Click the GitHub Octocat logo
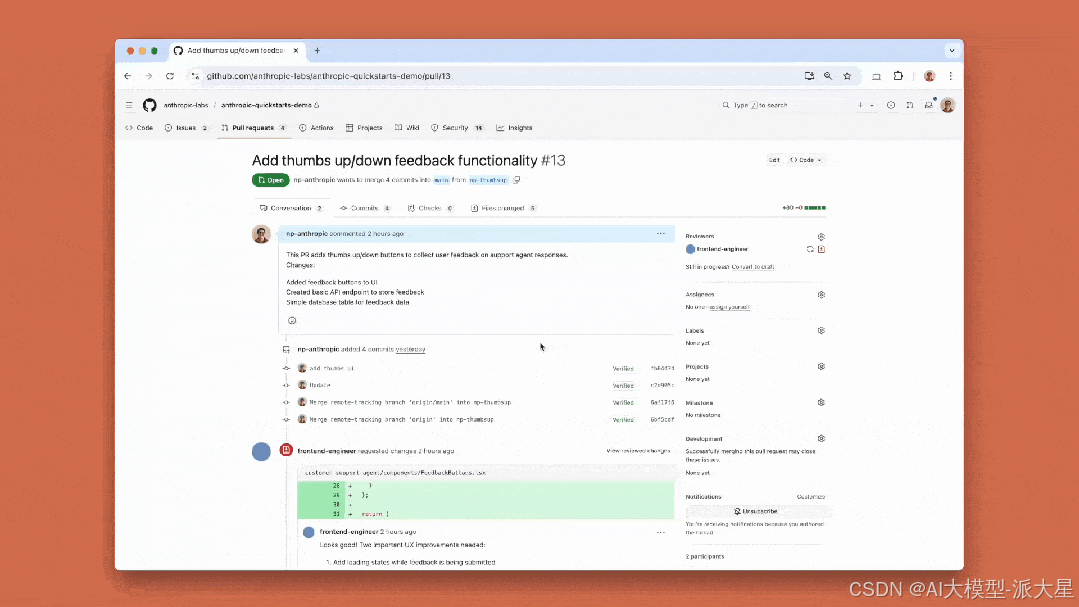Viewport: 1079px width, 607px height. pyautogui.click(x=149, y=105)
